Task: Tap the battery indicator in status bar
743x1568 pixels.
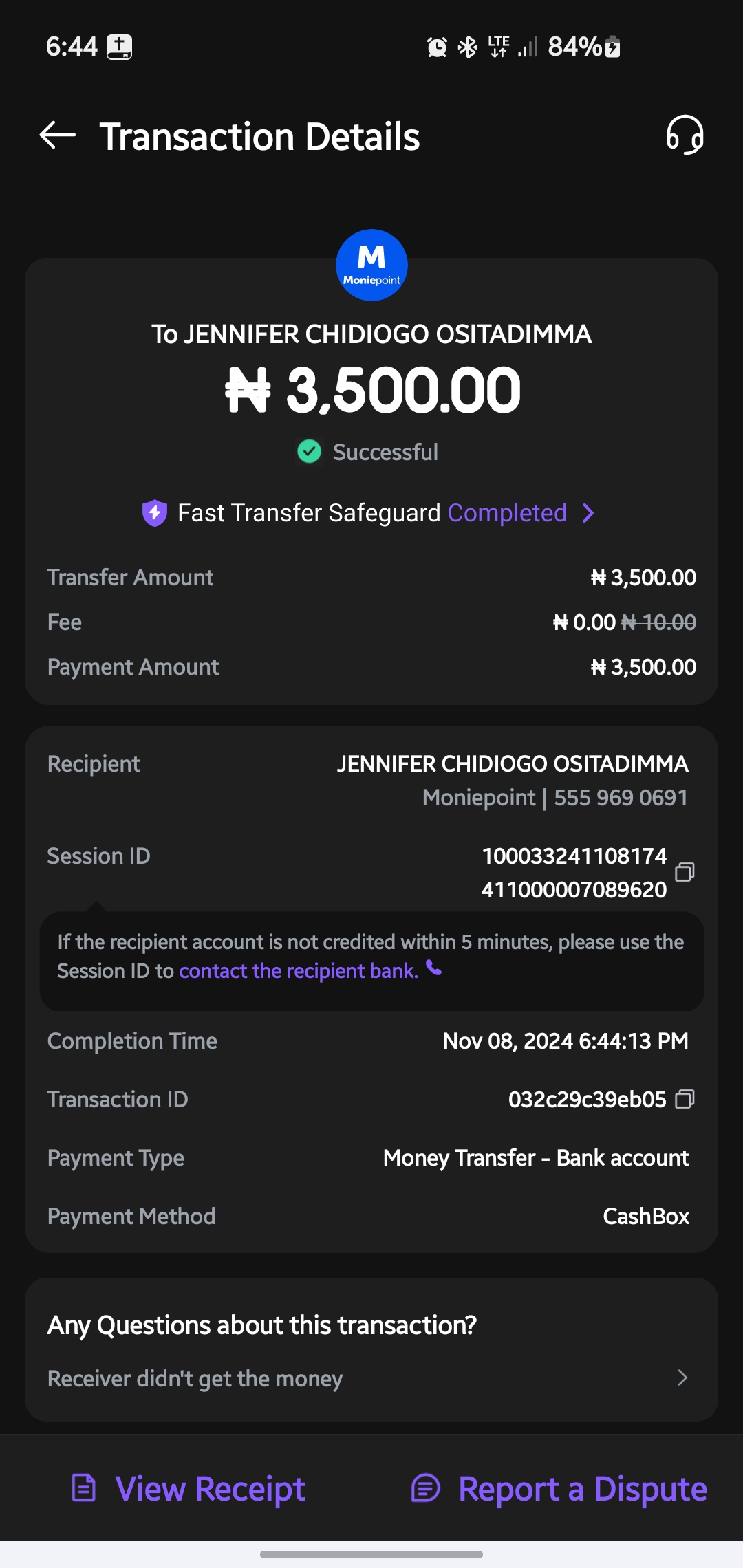Action: click(x=612, y=47)
